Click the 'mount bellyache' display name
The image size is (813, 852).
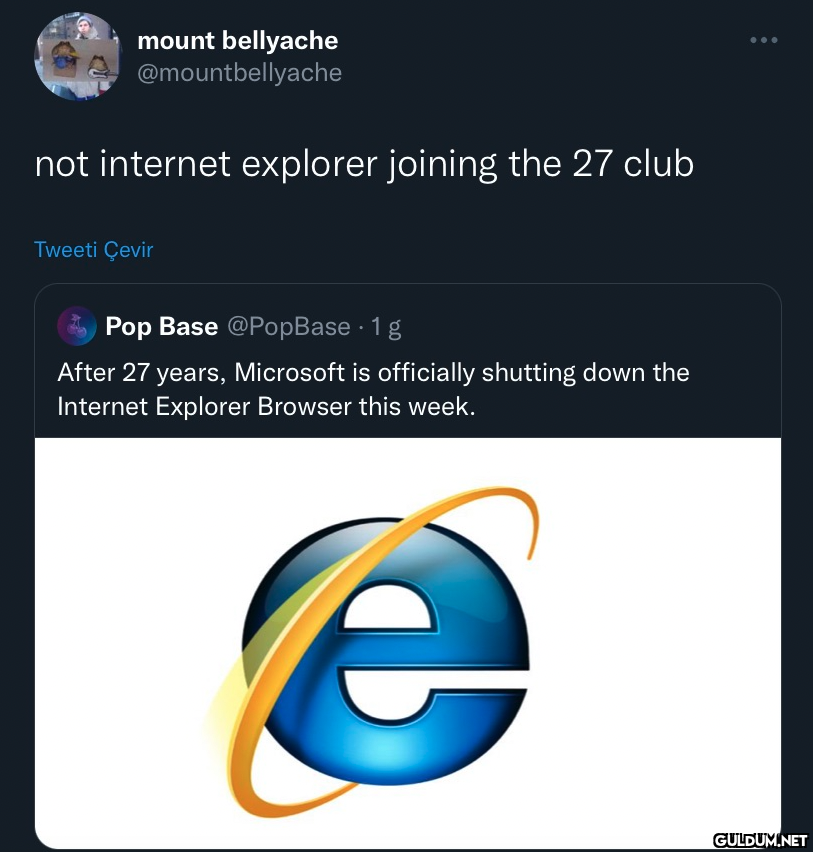point(237,41)
